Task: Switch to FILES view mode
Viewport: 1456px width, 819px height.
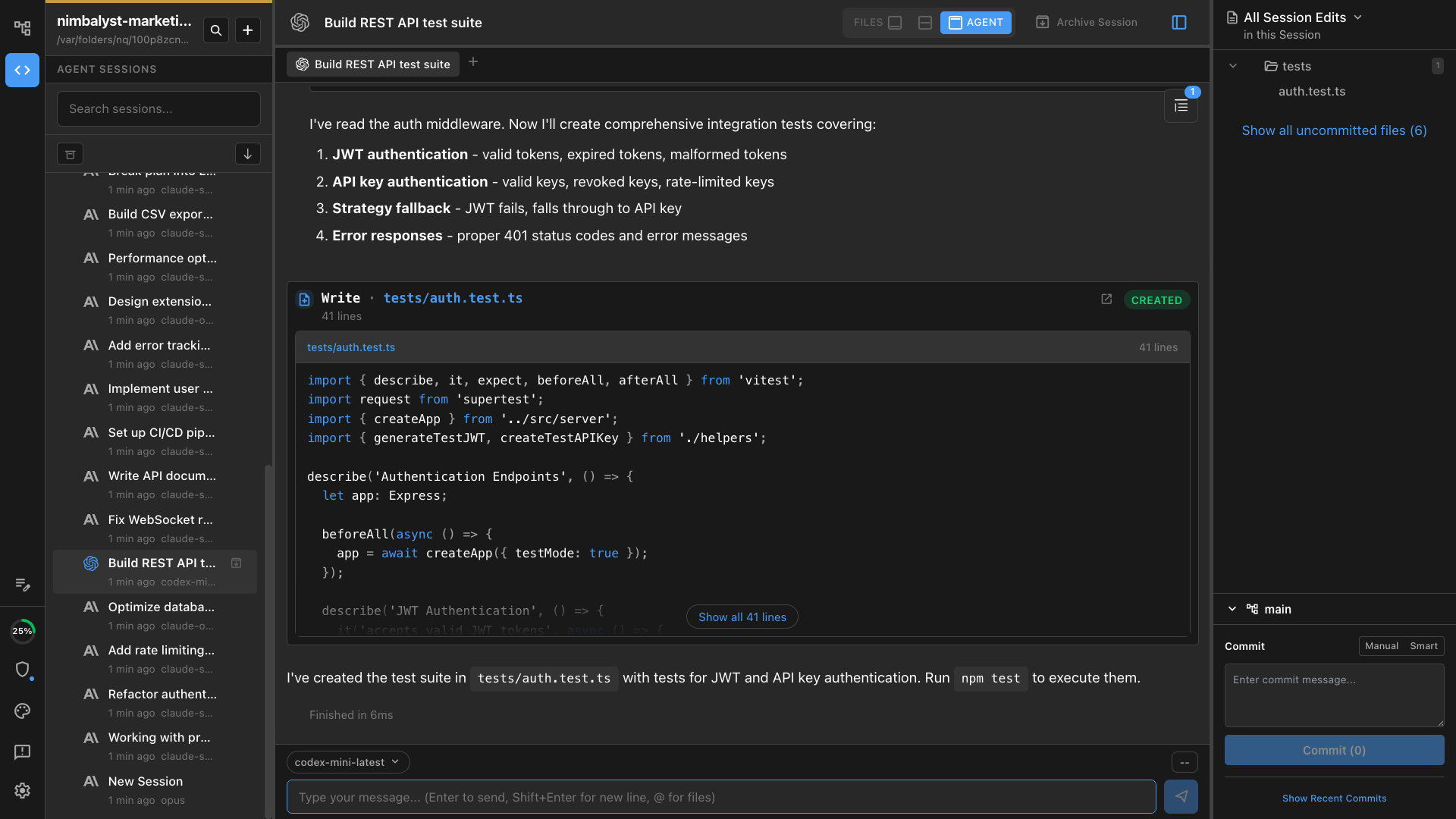Action: [x=877, y=23]
